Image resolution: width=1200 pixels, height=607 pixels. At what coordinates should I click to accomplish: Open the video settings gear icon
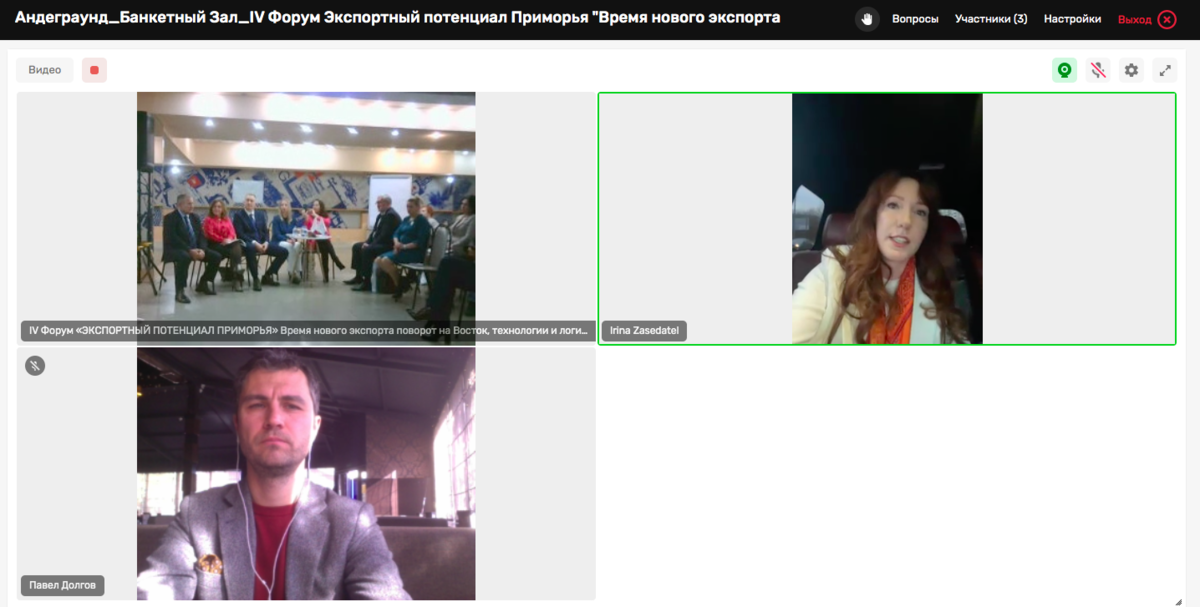[1131, 70]
